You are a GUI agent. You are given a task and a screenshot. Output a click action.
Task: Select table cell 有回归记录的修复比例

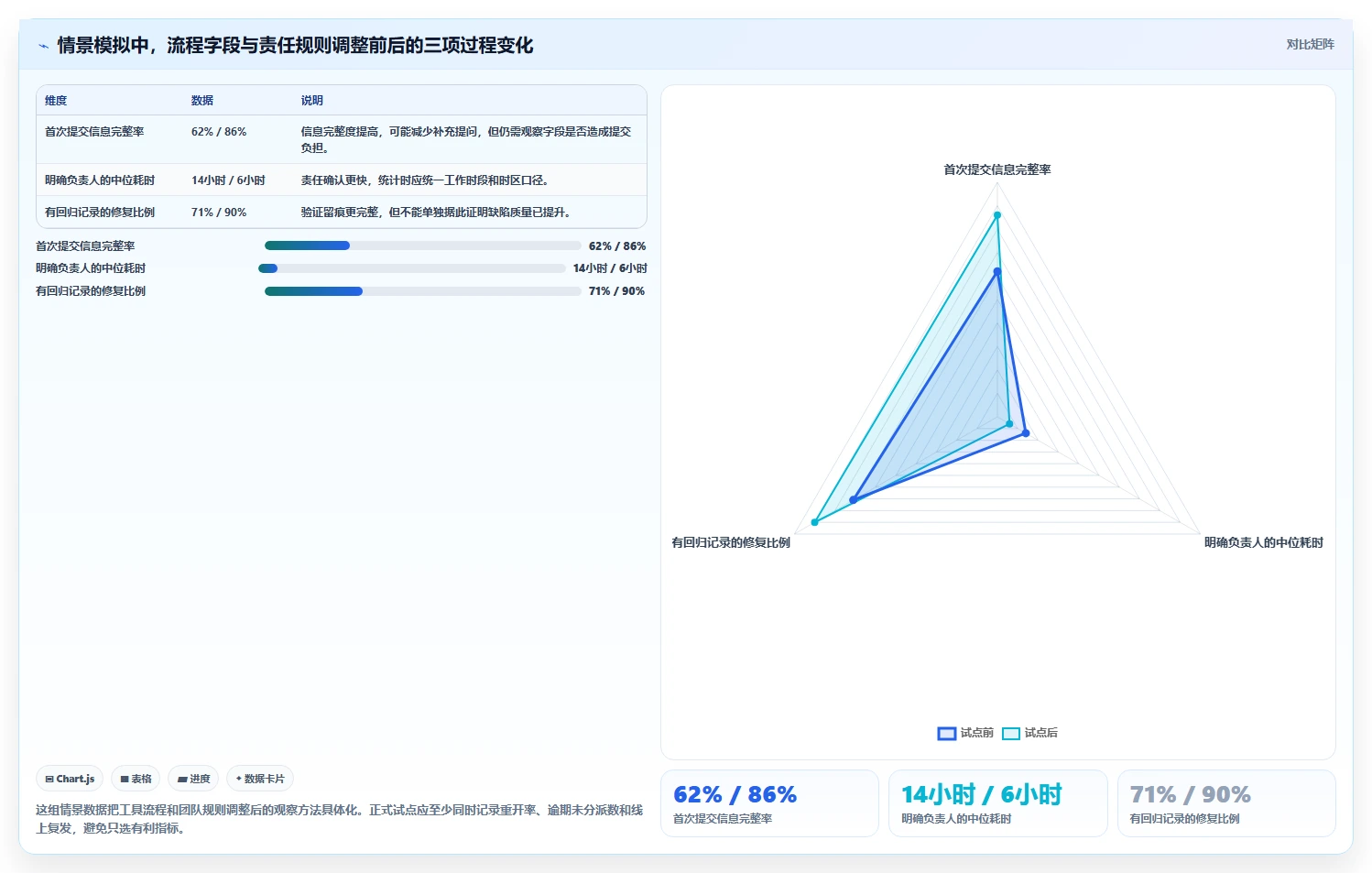point(100,213)
